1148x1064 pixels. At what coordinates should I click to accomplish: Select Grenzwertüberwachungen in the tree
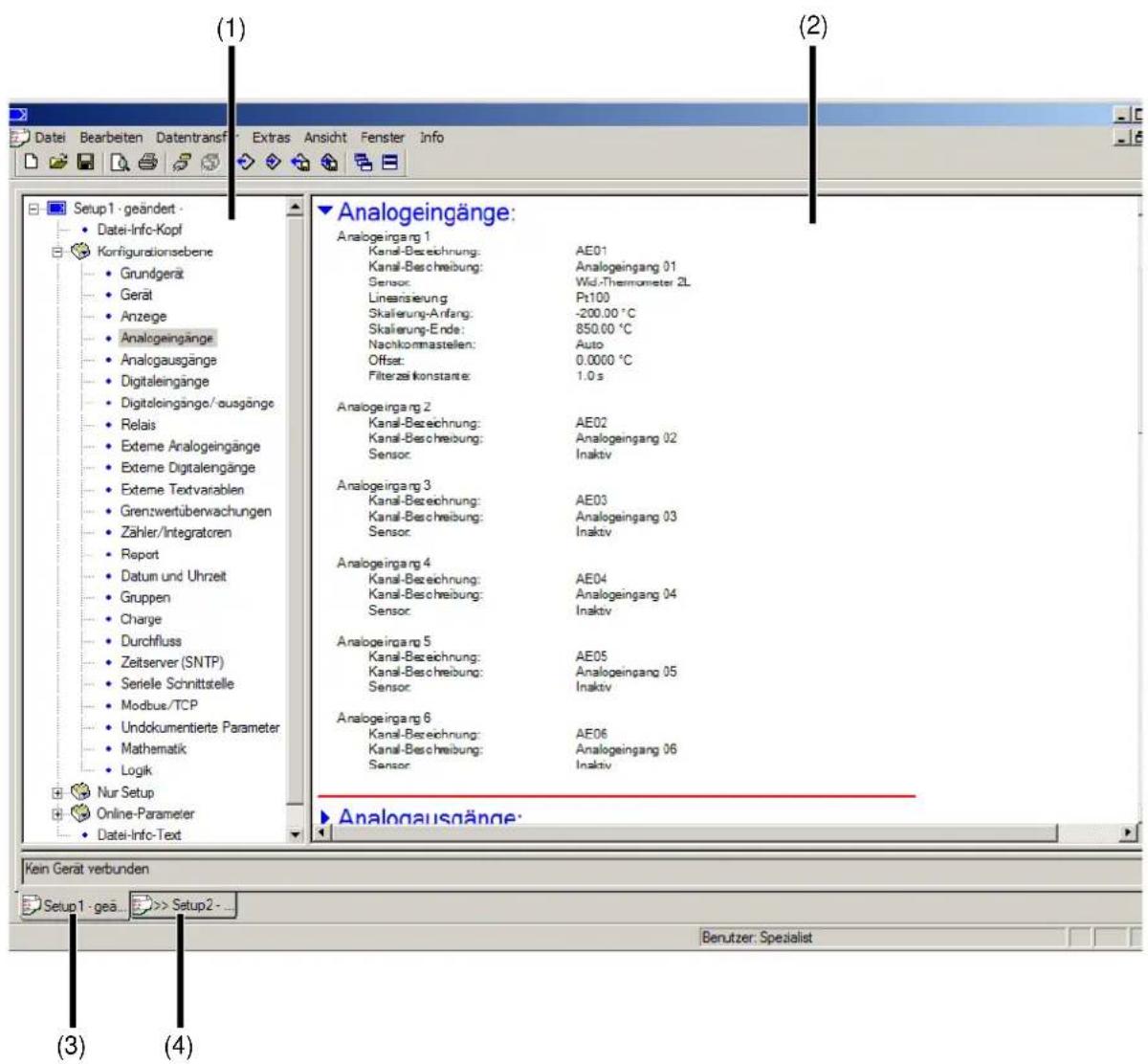pos(196,511)
